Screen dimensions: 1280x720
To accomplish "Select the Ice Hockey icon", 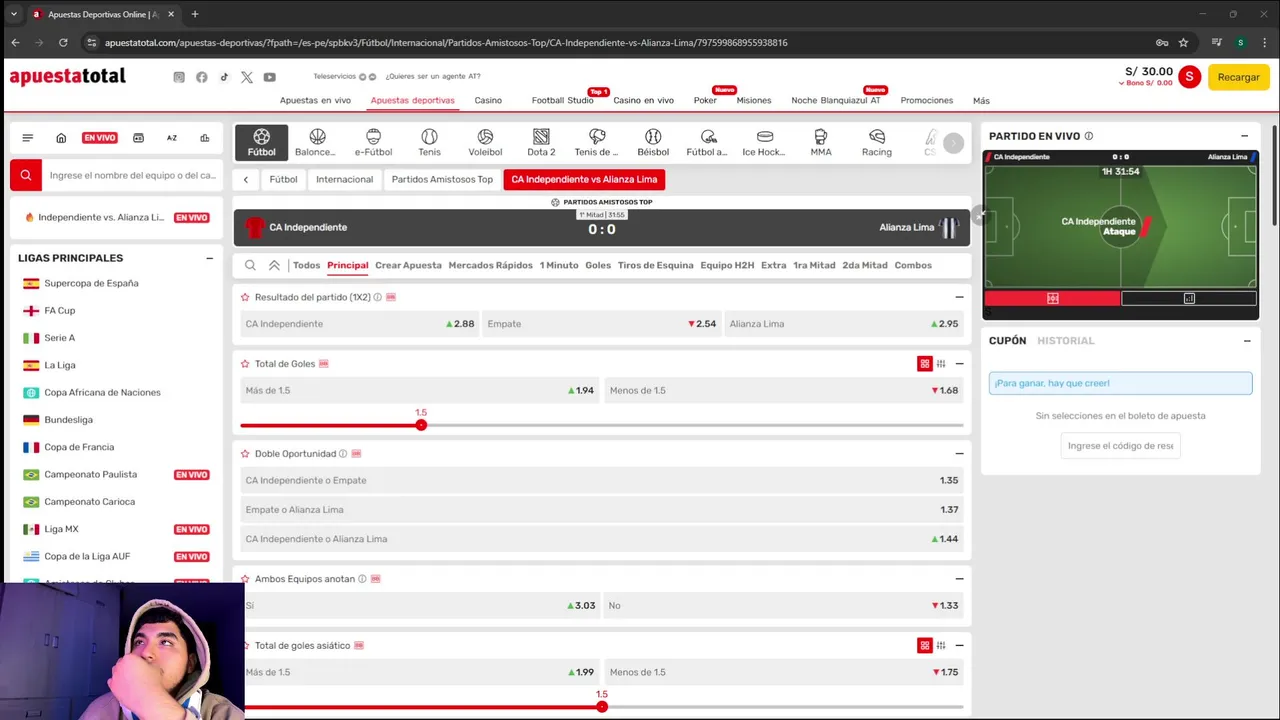I will [764, 142].
